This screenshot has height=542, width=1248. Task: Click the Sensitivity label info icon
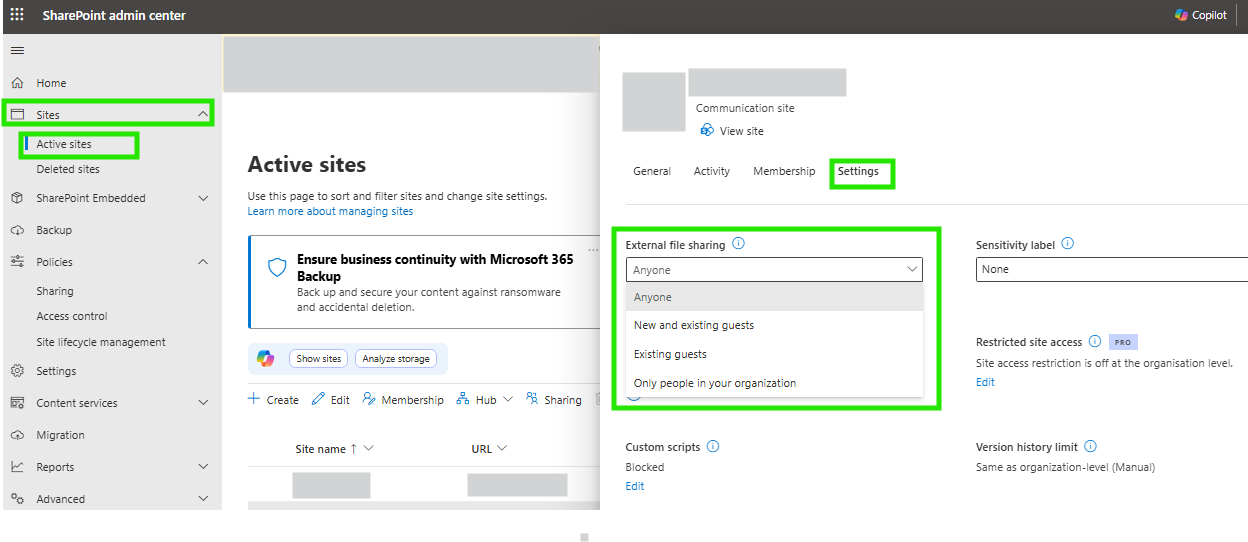coord(1068,243)
